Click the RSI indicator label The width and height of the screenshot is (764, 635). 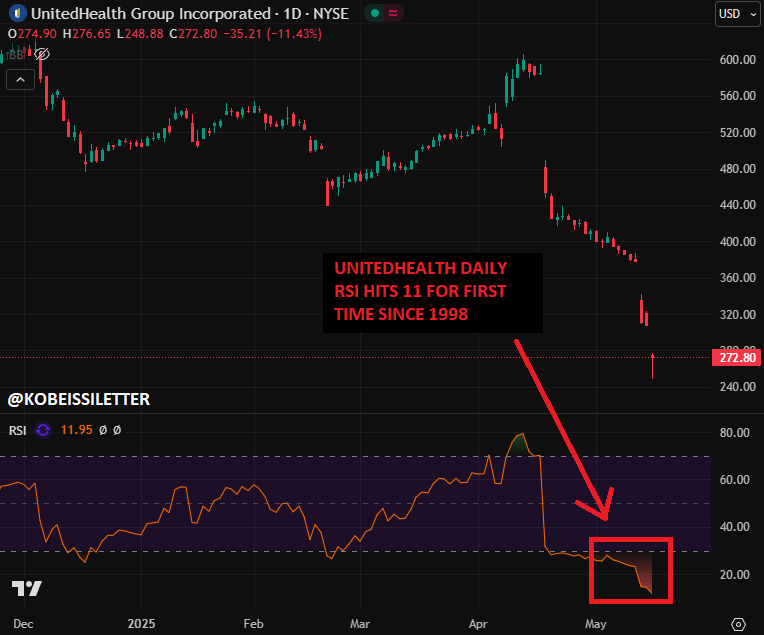[x=18, y=430]
